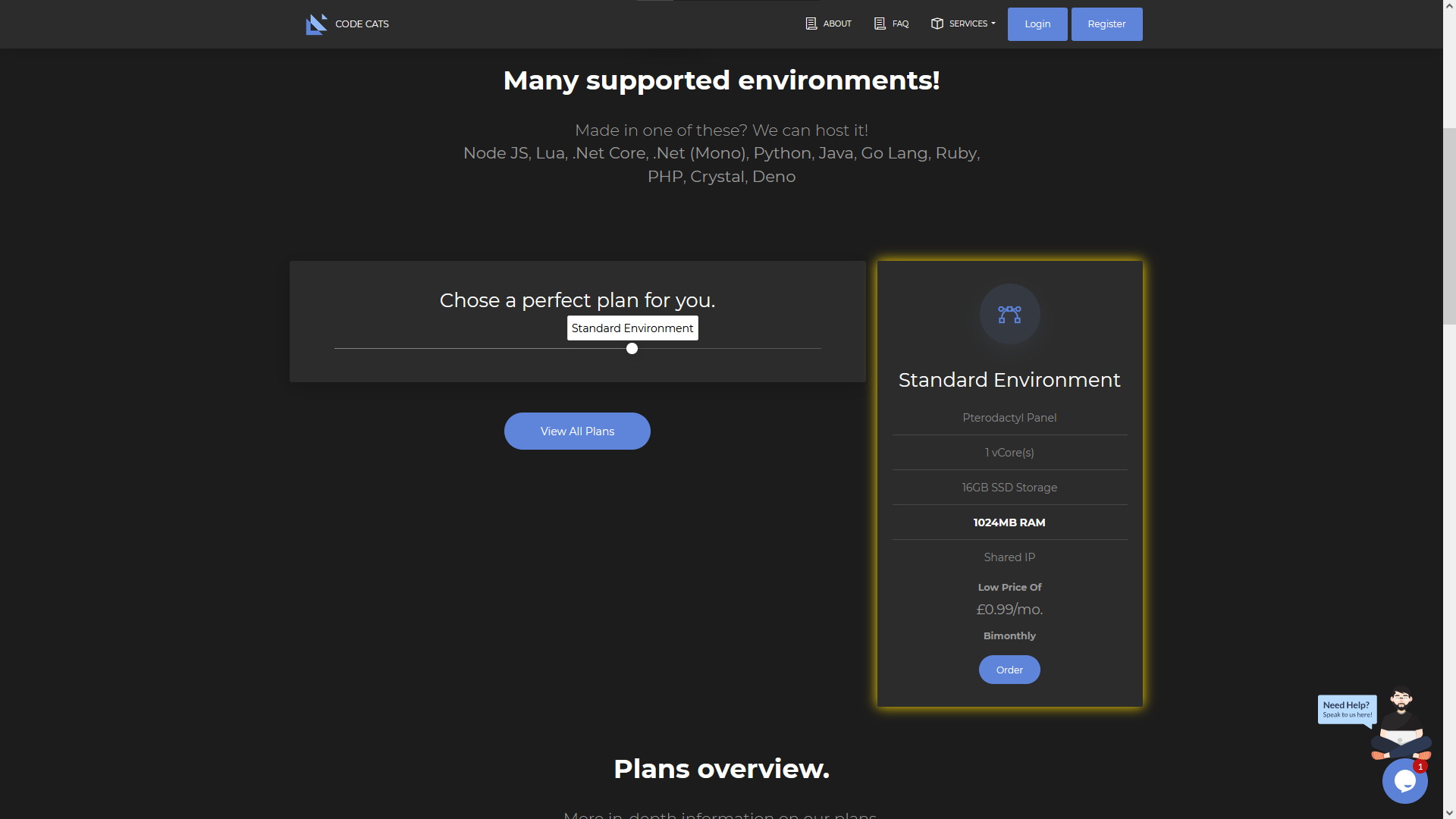Order the Standard Environment plan
Image resolution: width=1456 pixels, height=819 pixels.
[x=1009, y=670]
